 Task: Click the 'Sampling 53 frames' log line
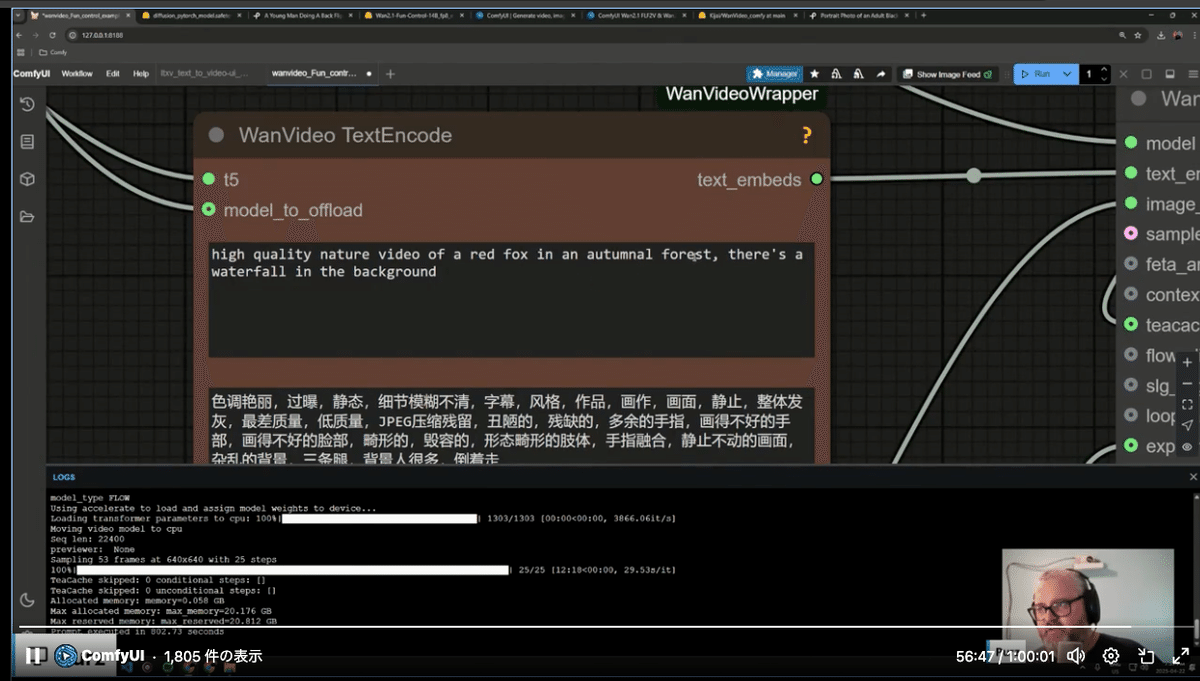click(163, 559)
